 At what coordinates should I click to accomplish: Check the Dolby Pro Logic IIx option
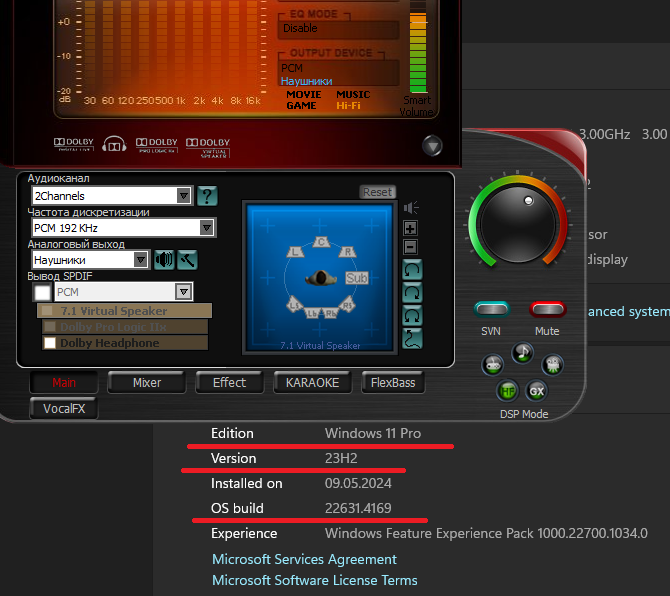pyautogui.click(x=50, y=327)
